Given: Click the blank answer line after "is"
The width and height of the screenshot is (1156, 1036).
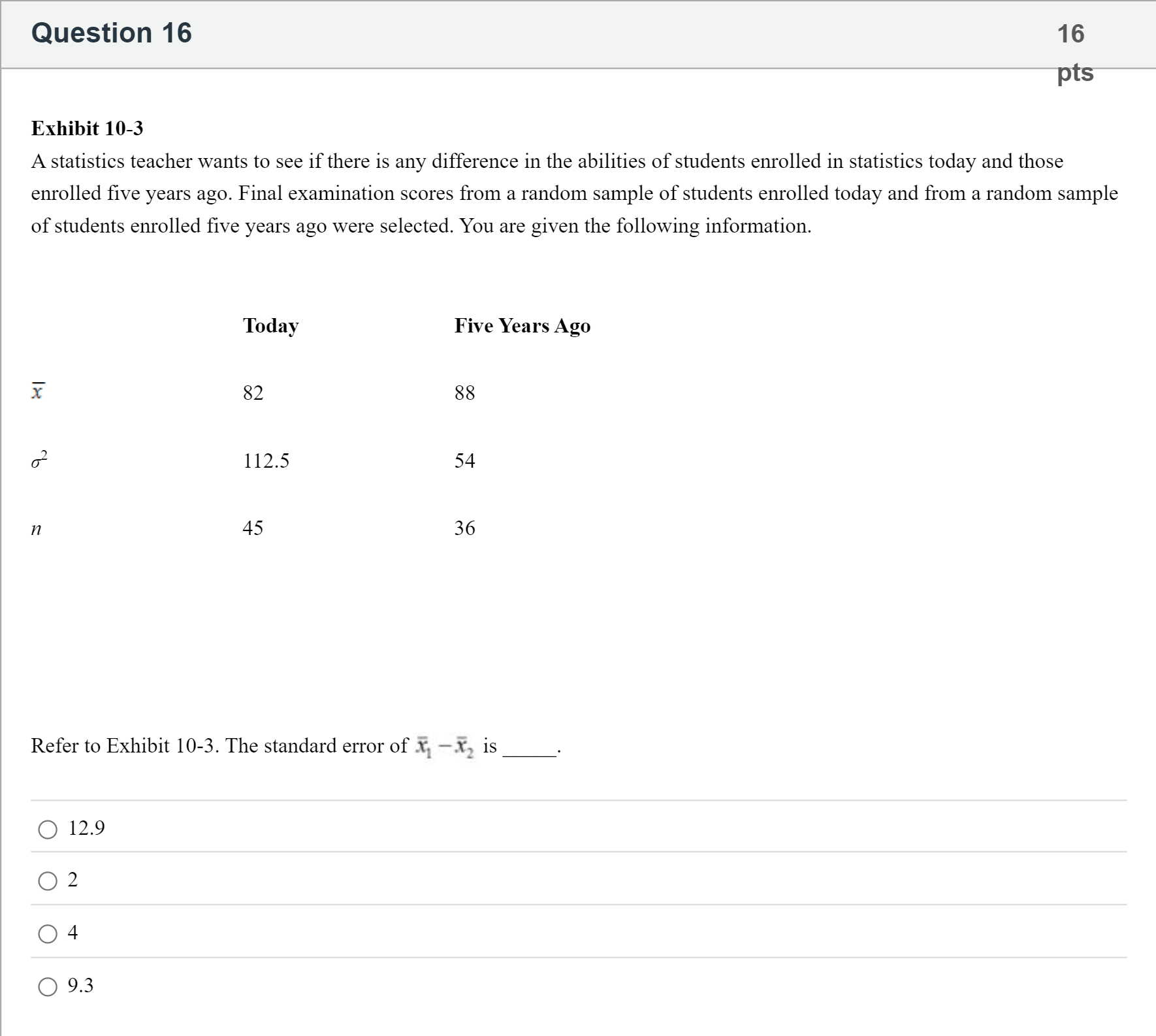Looking at the screenshot, I should coord(529,753).
